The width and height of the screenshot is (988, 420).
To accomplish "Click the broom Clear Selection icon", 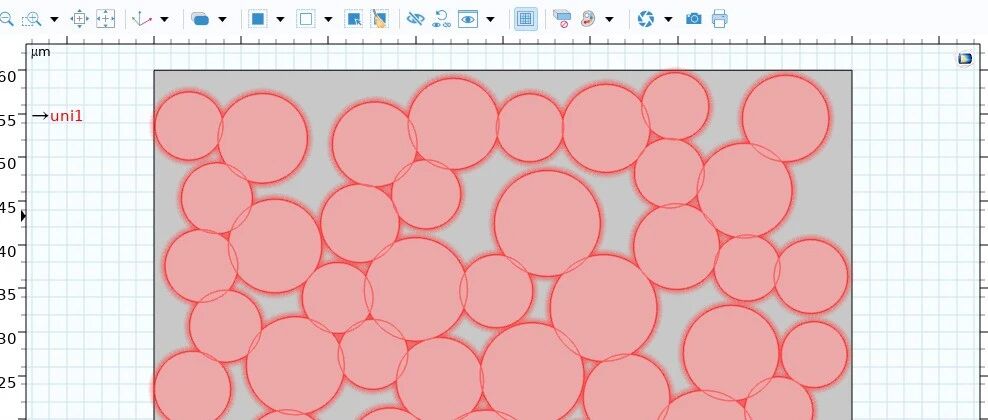I will (x=379, y=19).
